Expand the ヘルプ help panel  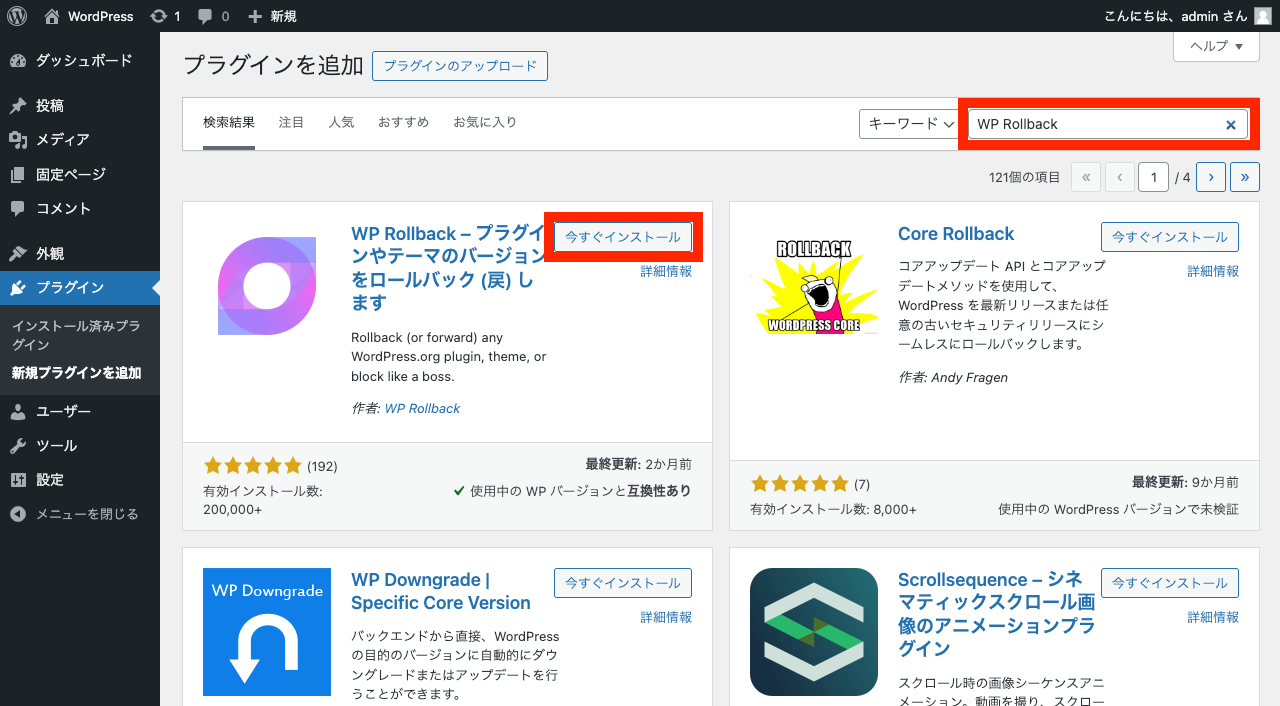pos(1215,46)
